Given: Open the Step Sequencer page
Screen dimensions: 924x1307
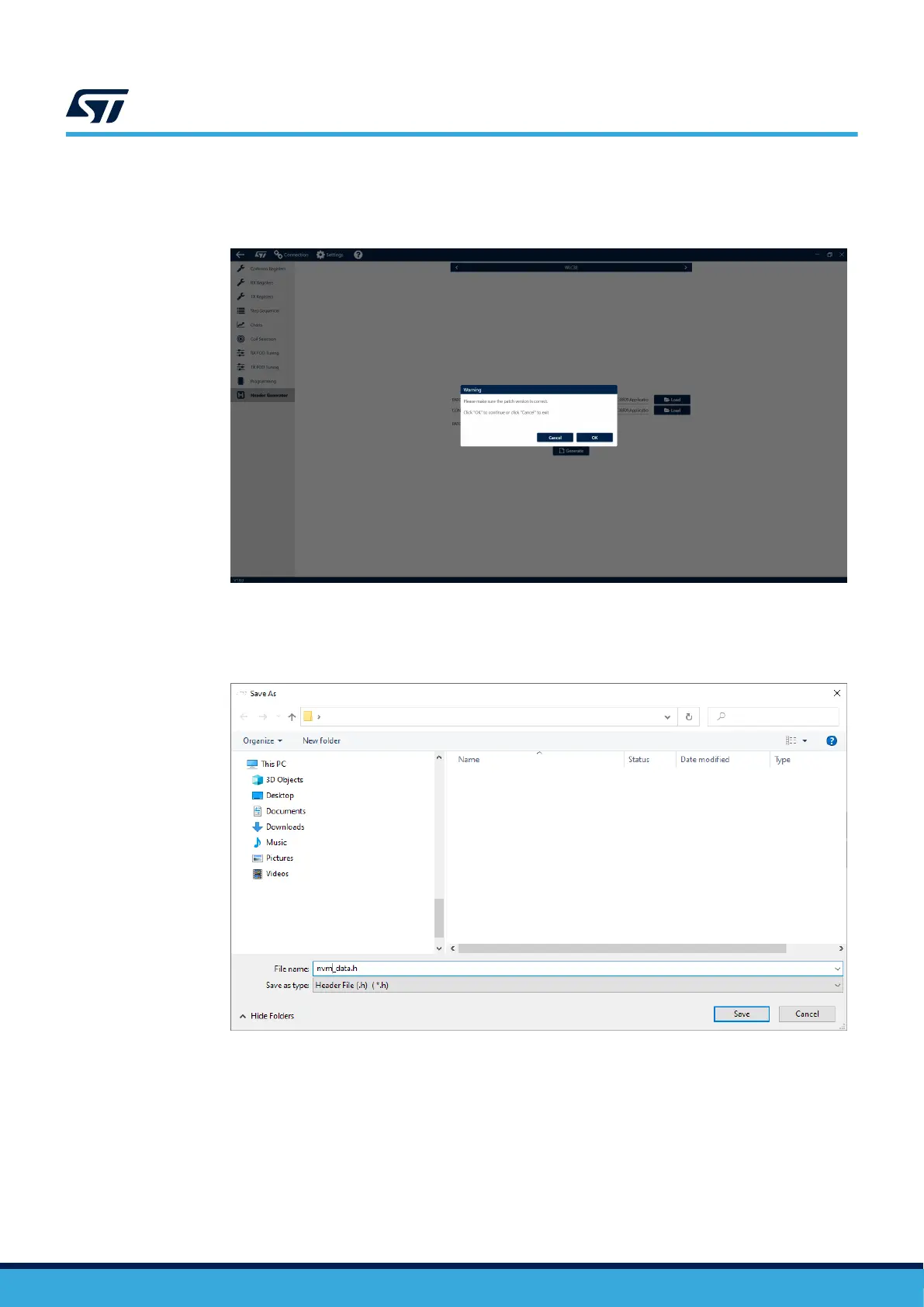Looking at the screenshot, I should click(263, 310).
